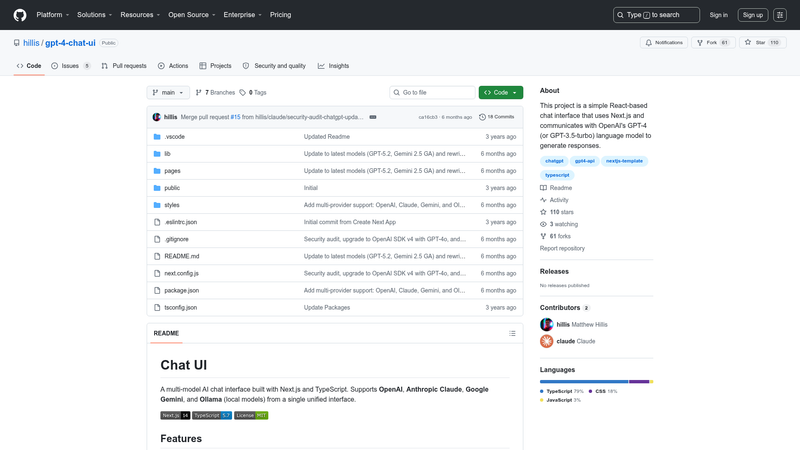Open the .vscode folder icon
The image size is (800, 450).
click(157, 137)
